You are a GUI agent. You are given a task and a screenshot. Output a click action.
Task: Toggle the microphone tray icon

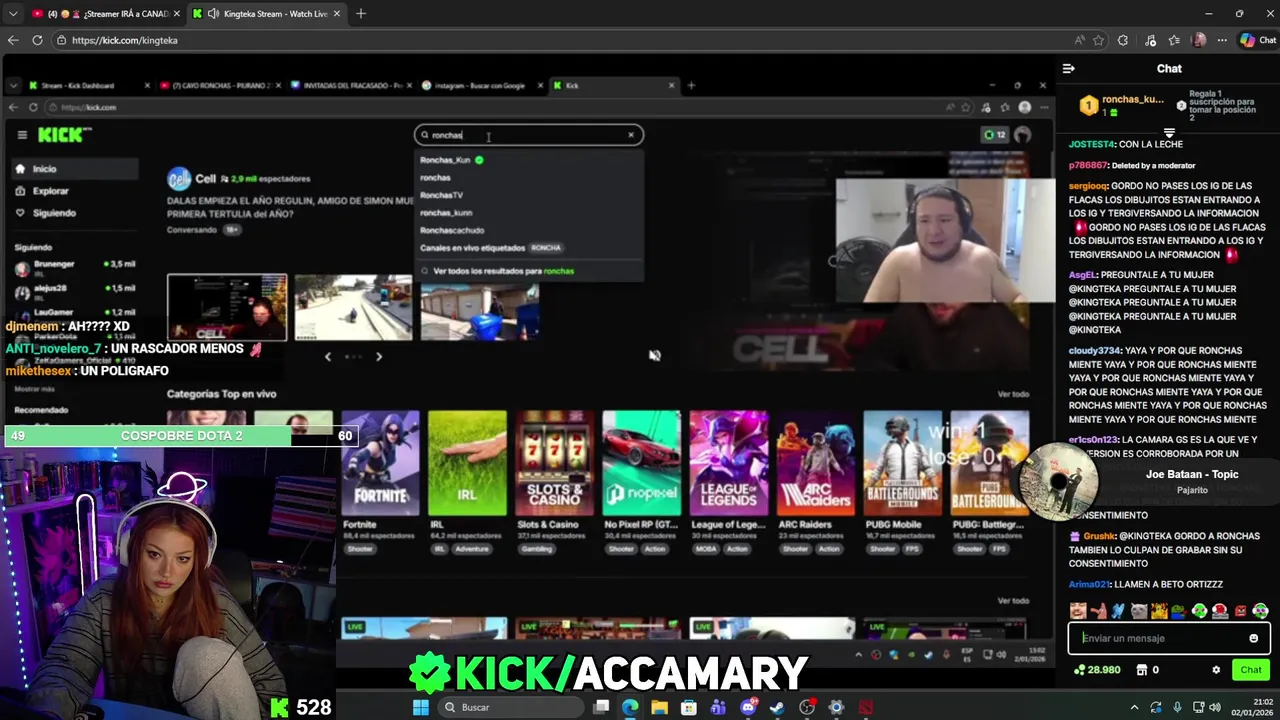click(1177, 707)
